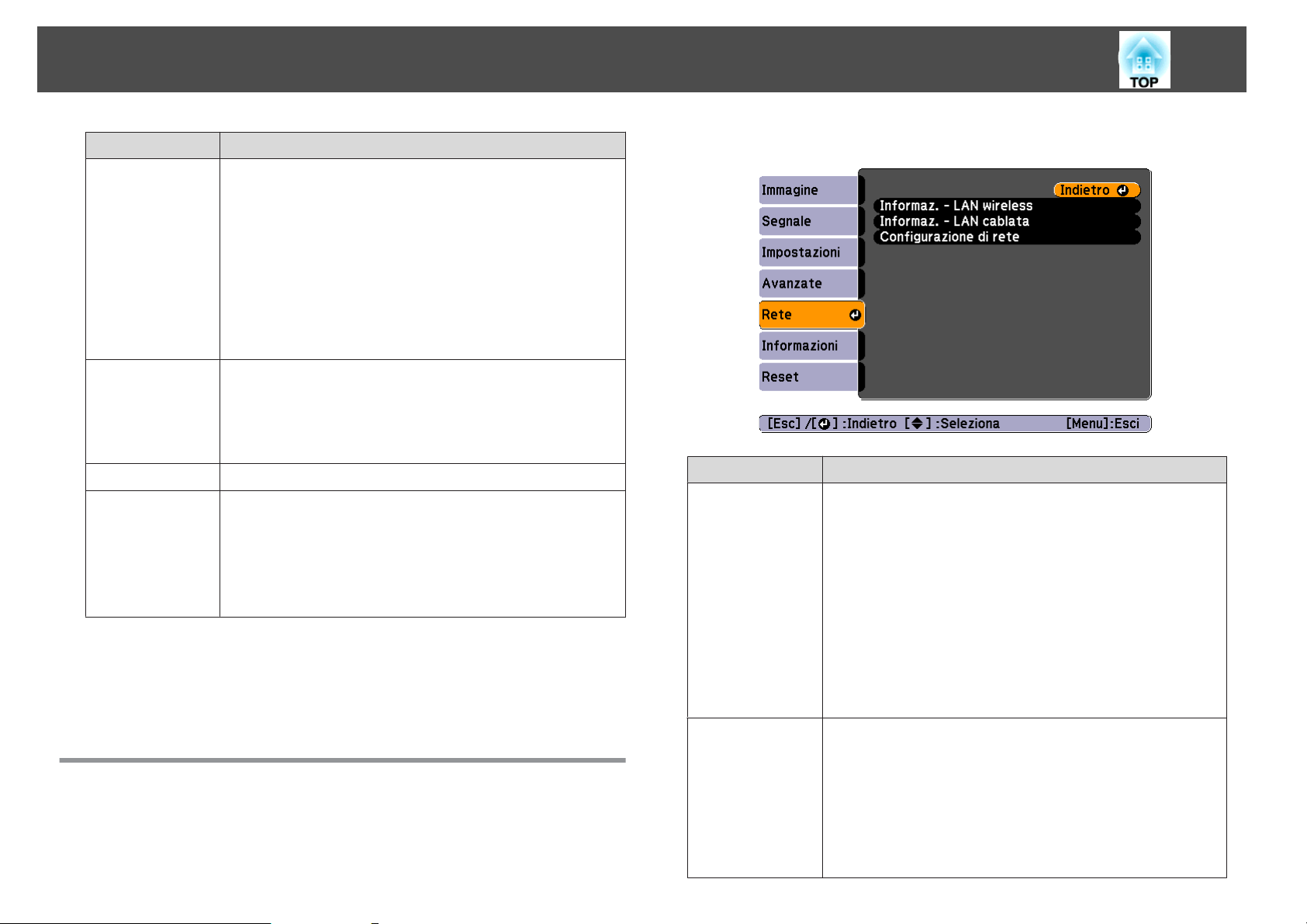Viewport: 1307px width, 924px height.
Task: Click the Seleziona arrows hint
Action: point(953,424)
